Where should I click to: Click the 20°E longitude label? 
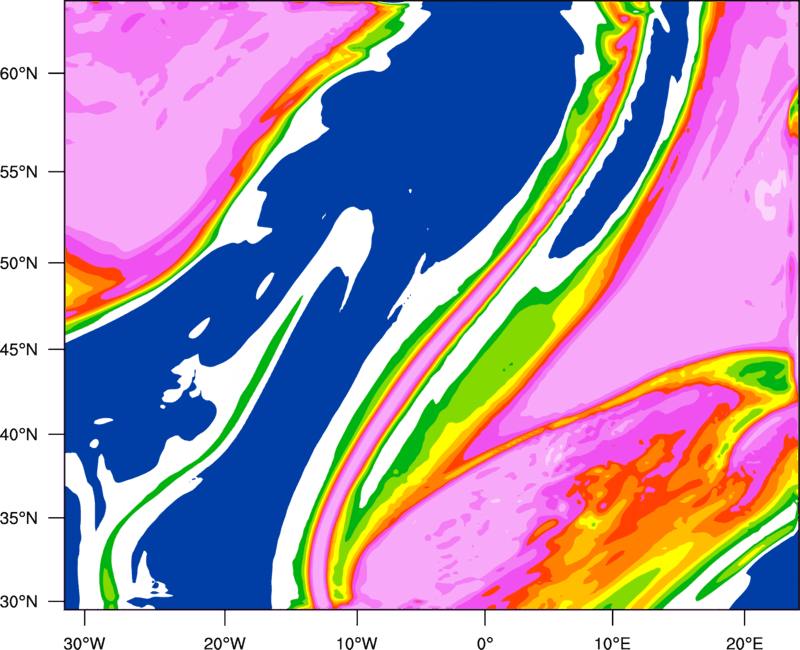744,643
